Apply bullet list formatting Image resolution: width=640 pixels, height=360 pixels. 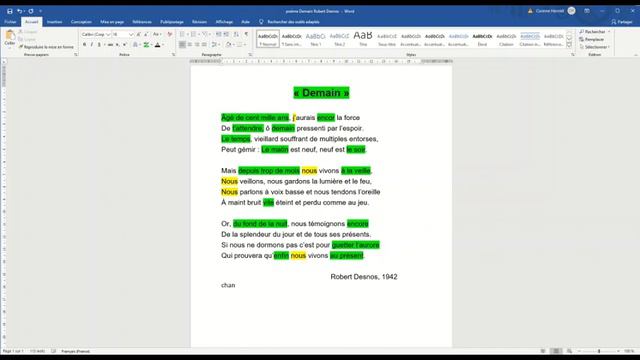coord(182,34)
